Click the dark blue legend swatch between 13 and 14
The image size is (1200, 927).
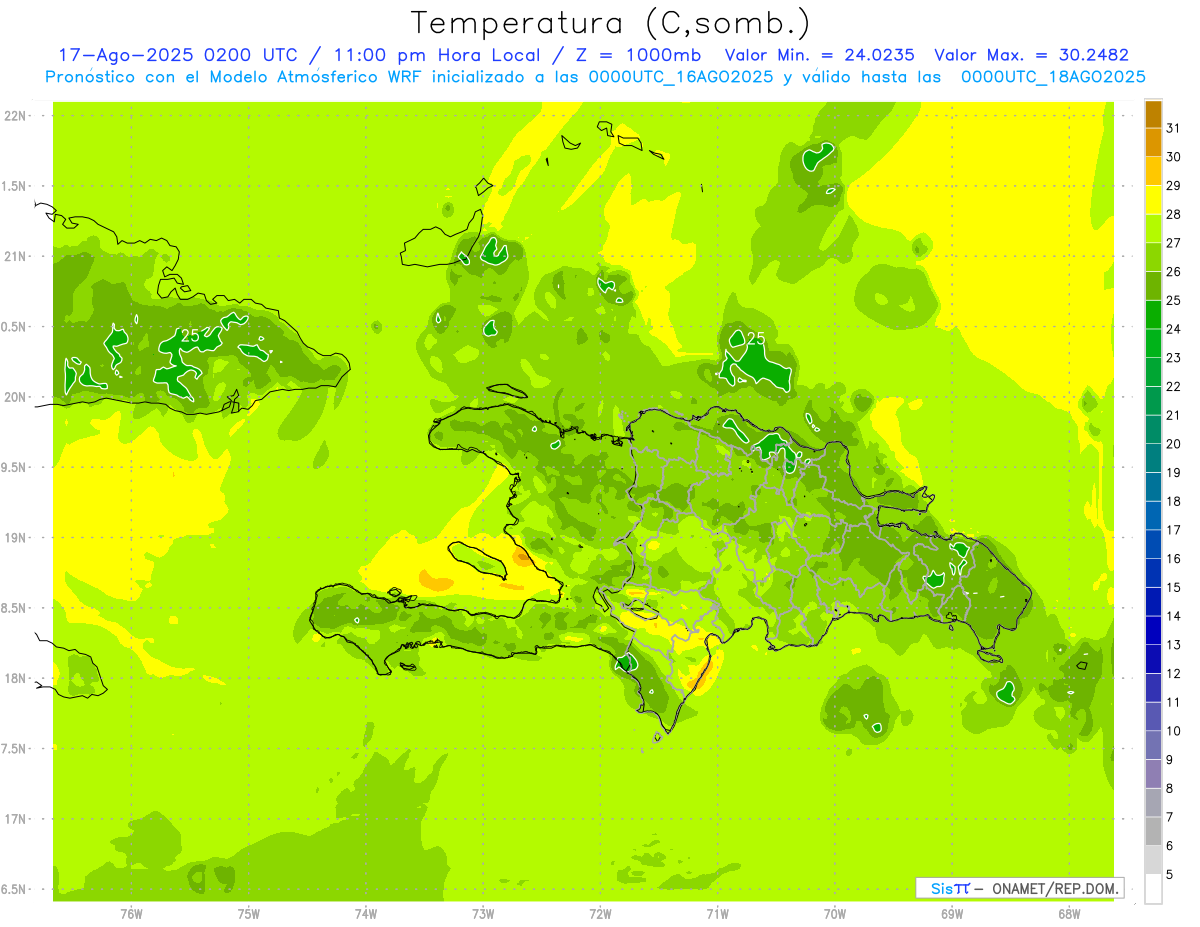coord(1153,631)
